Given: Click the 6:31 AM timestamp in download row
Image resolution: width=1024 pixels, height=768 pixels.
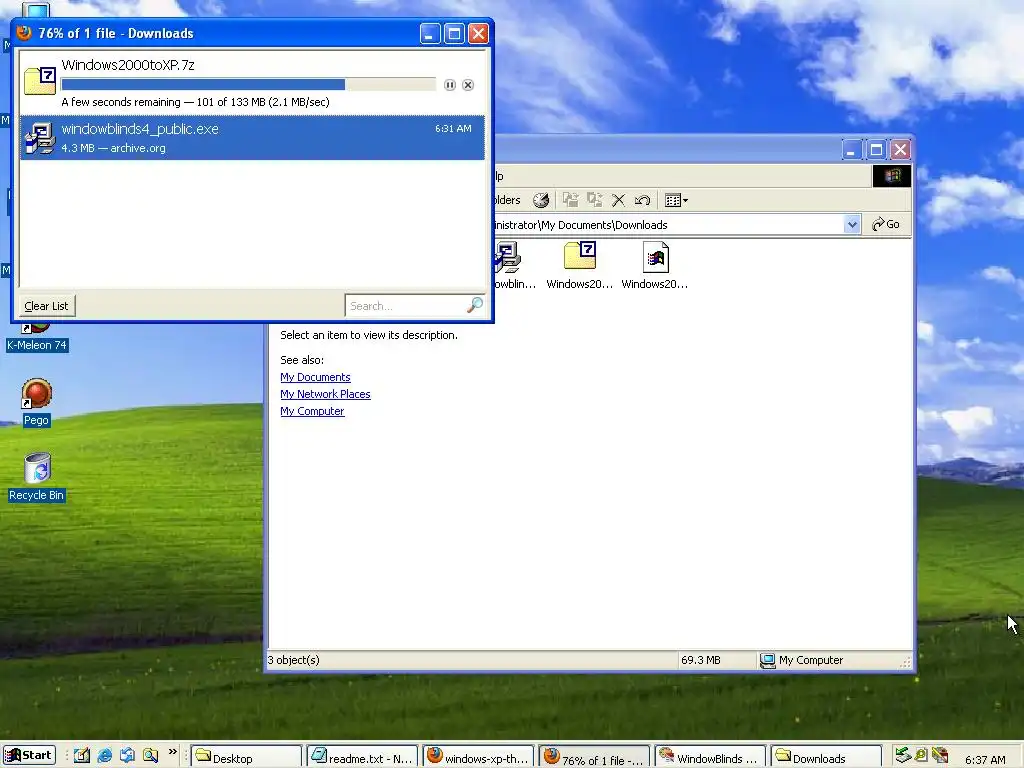Looking at the screenshot, I should click(x=453, y=129).
